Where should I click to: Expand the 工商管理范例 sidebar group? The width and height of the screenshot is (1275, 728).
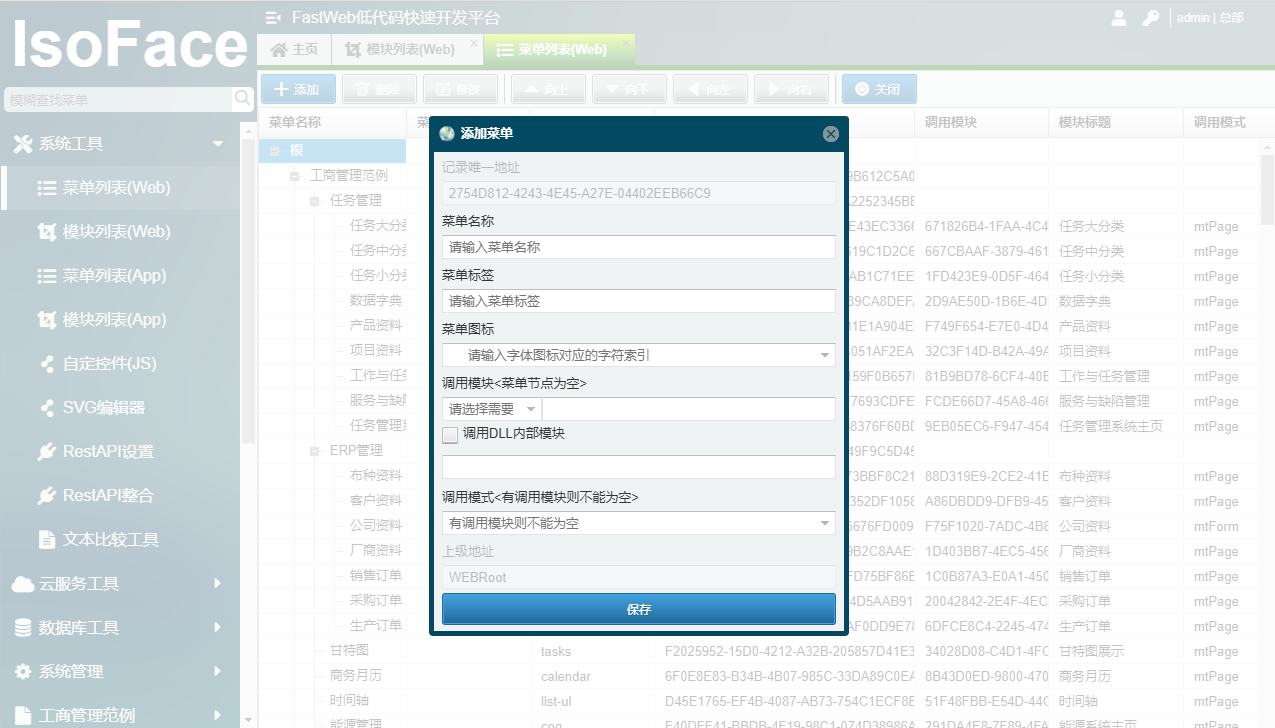tap(120, 714)
